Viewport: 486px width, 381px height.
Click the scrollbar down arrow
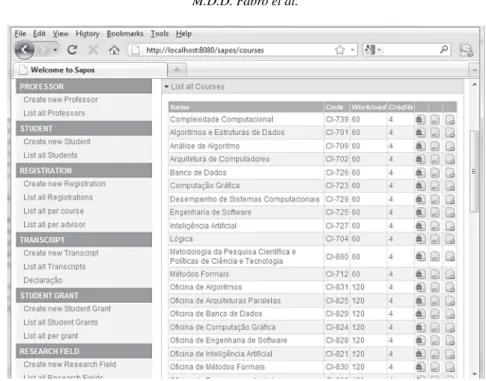click(x=474, y=374)
